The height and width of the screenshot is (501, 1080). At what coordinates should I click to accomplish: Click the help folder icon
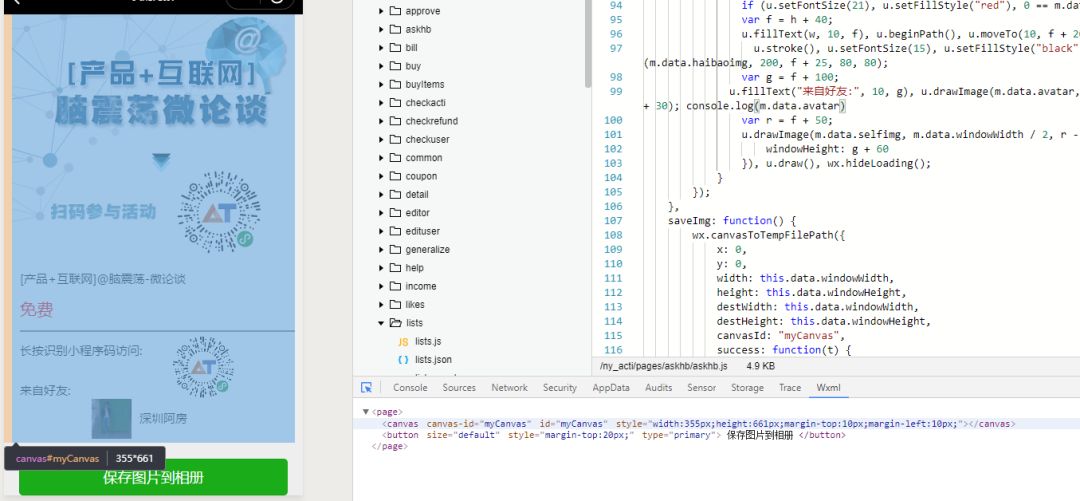click(395, 267)
